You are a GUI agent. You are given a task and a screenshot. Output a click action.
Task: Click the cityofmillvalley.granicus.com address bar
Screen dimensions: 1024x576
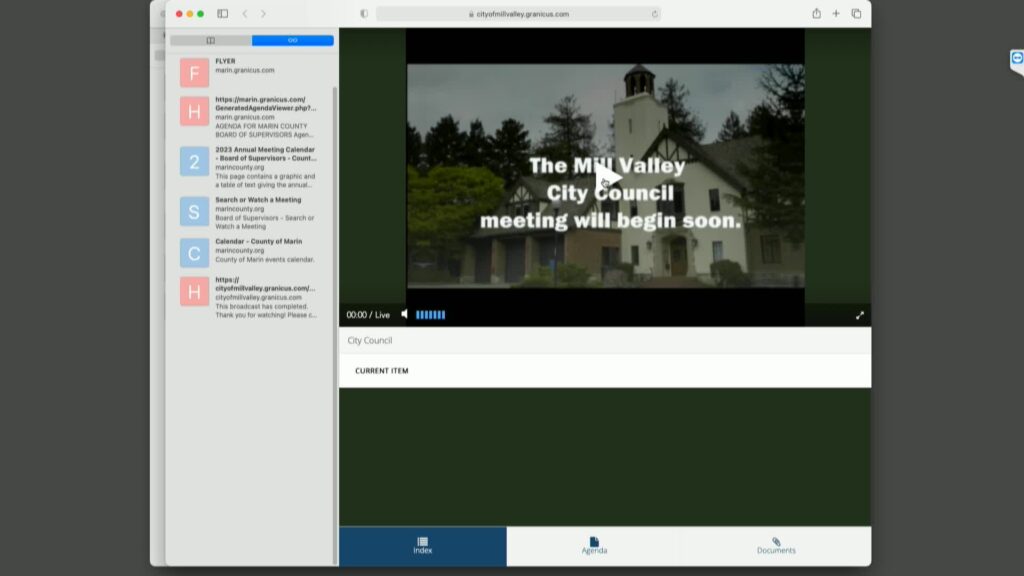519,14
